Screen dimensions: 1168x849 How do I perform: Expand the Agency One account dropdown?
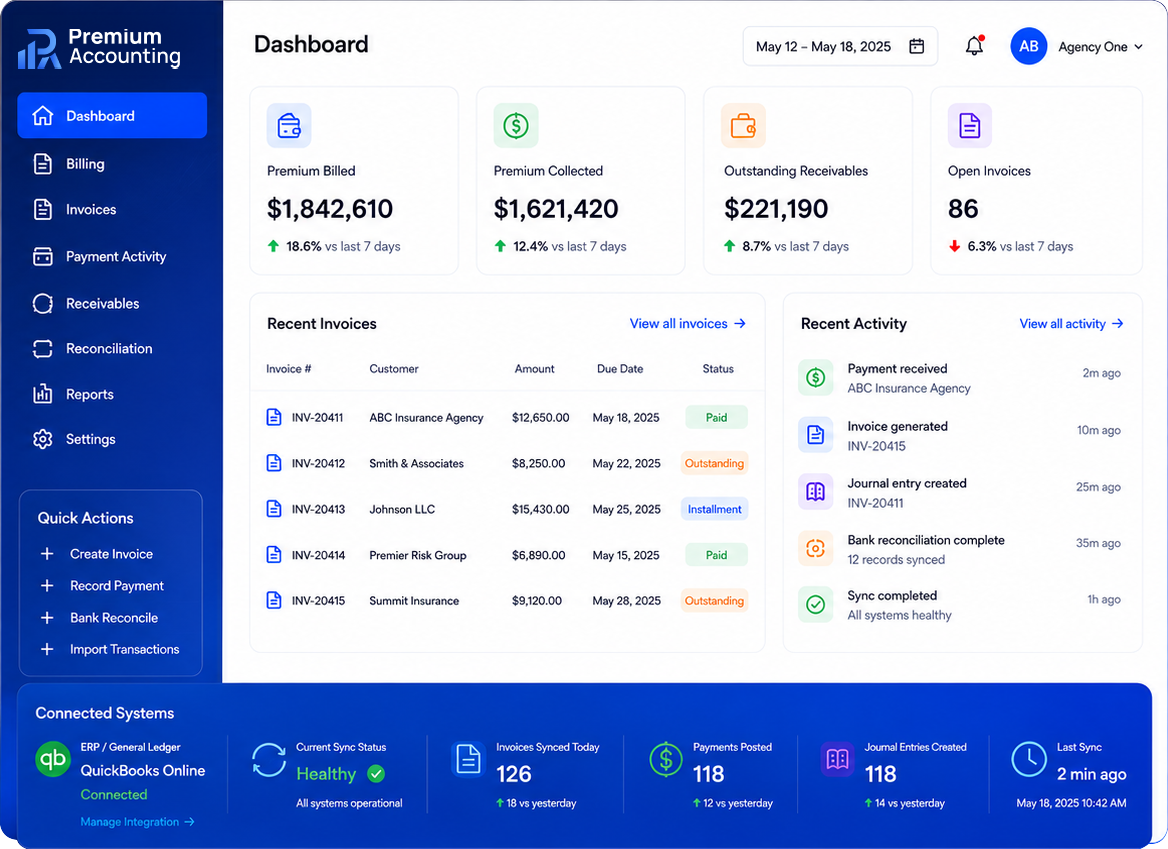pyautogui.click(x=1100, y=47)
